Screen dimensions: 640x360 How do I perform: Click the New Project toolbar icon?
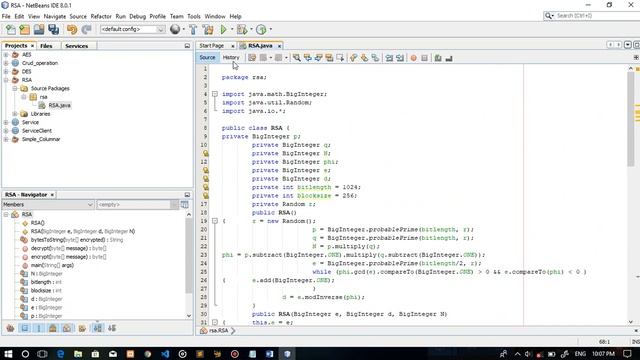[x=25, y=29]
